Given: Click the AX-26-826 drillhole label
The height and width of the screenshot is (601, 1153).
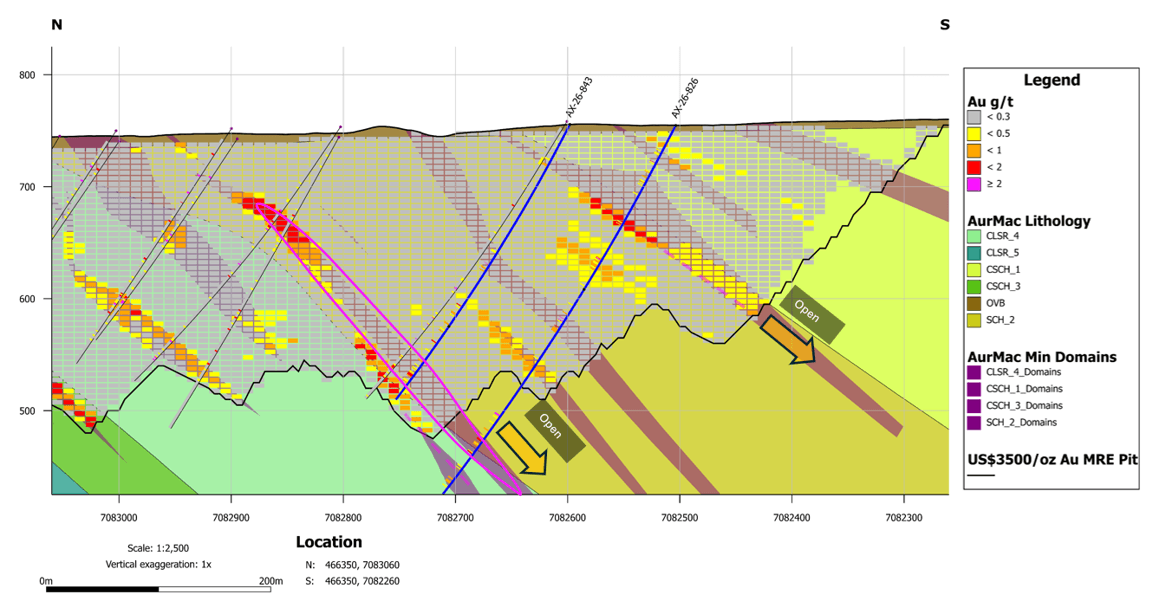Looking at the screenshot, I should pos(685,98).
